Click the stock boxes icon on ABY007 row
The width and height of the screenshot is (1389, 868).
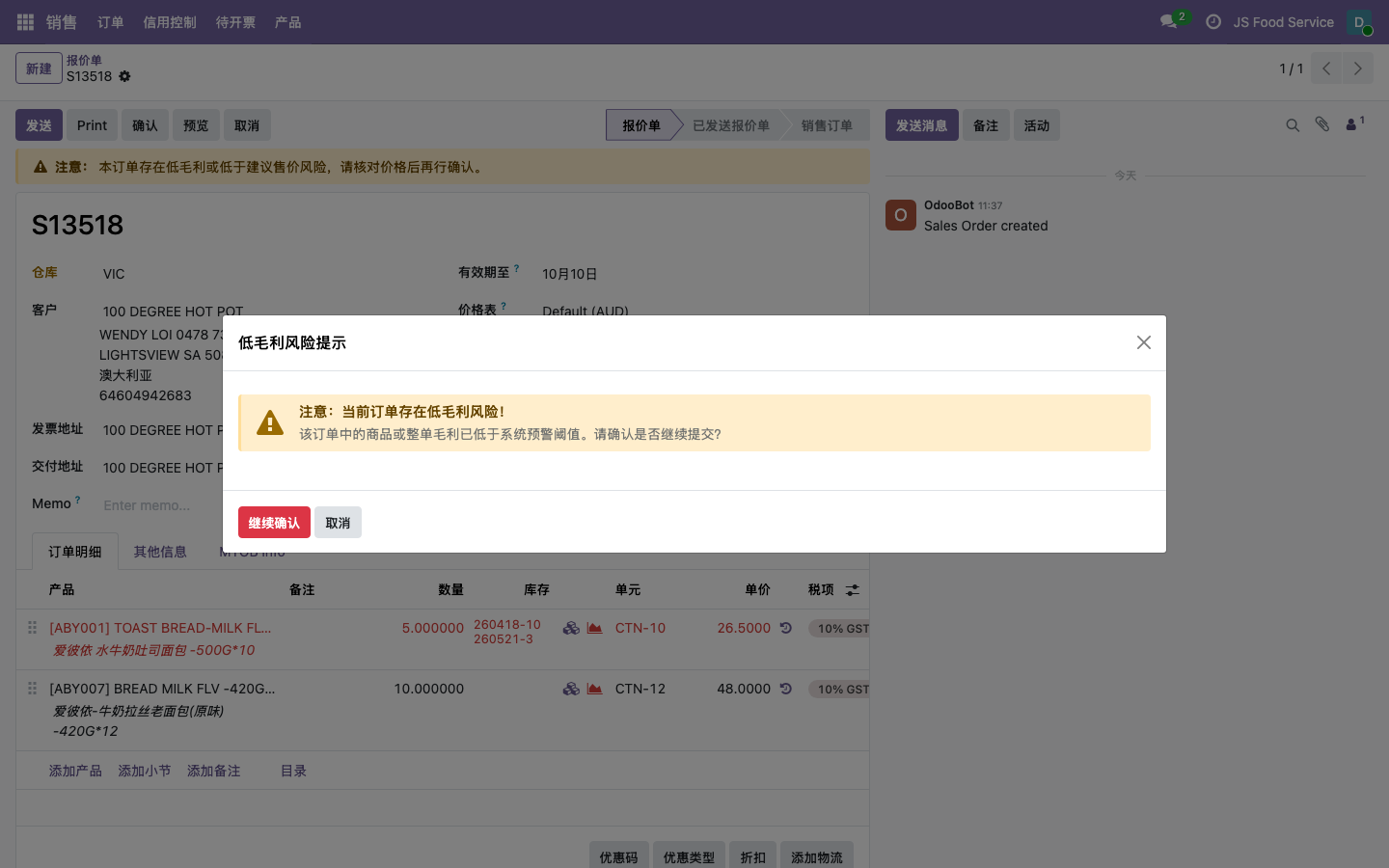(x=571, y=689)
